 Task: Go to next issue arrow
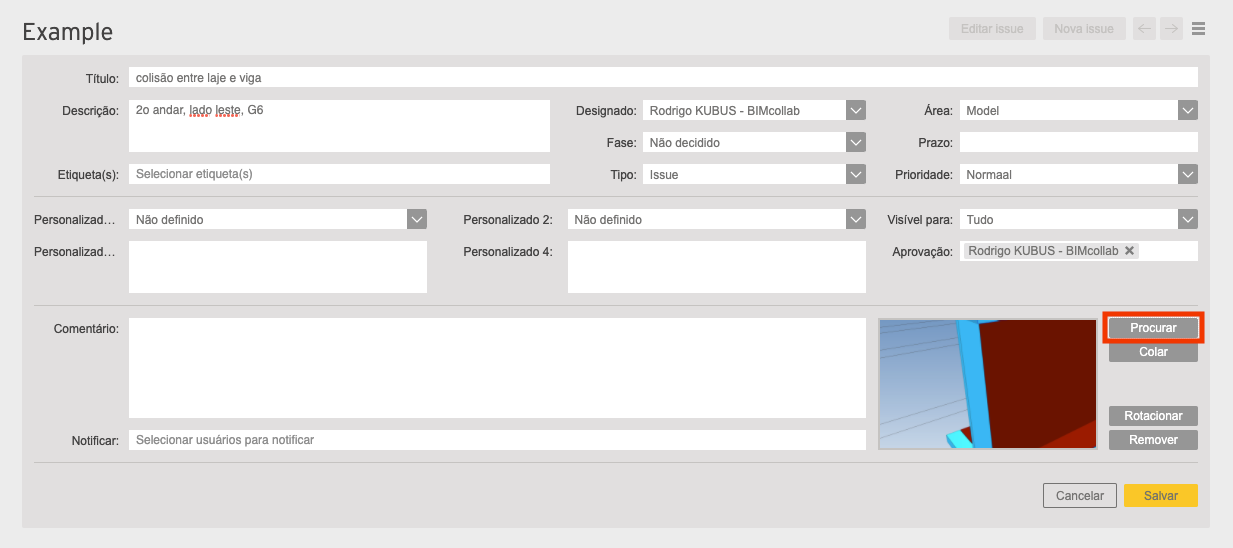[1171, 29]
